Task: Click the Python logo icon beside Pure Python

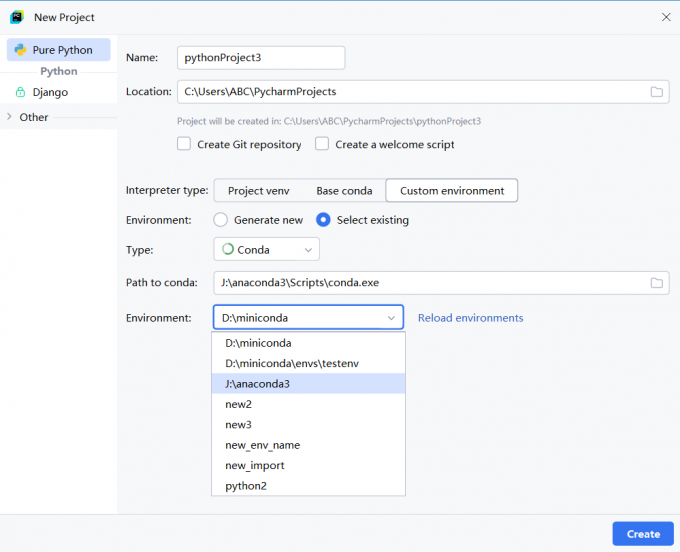Action: [20, 50]
